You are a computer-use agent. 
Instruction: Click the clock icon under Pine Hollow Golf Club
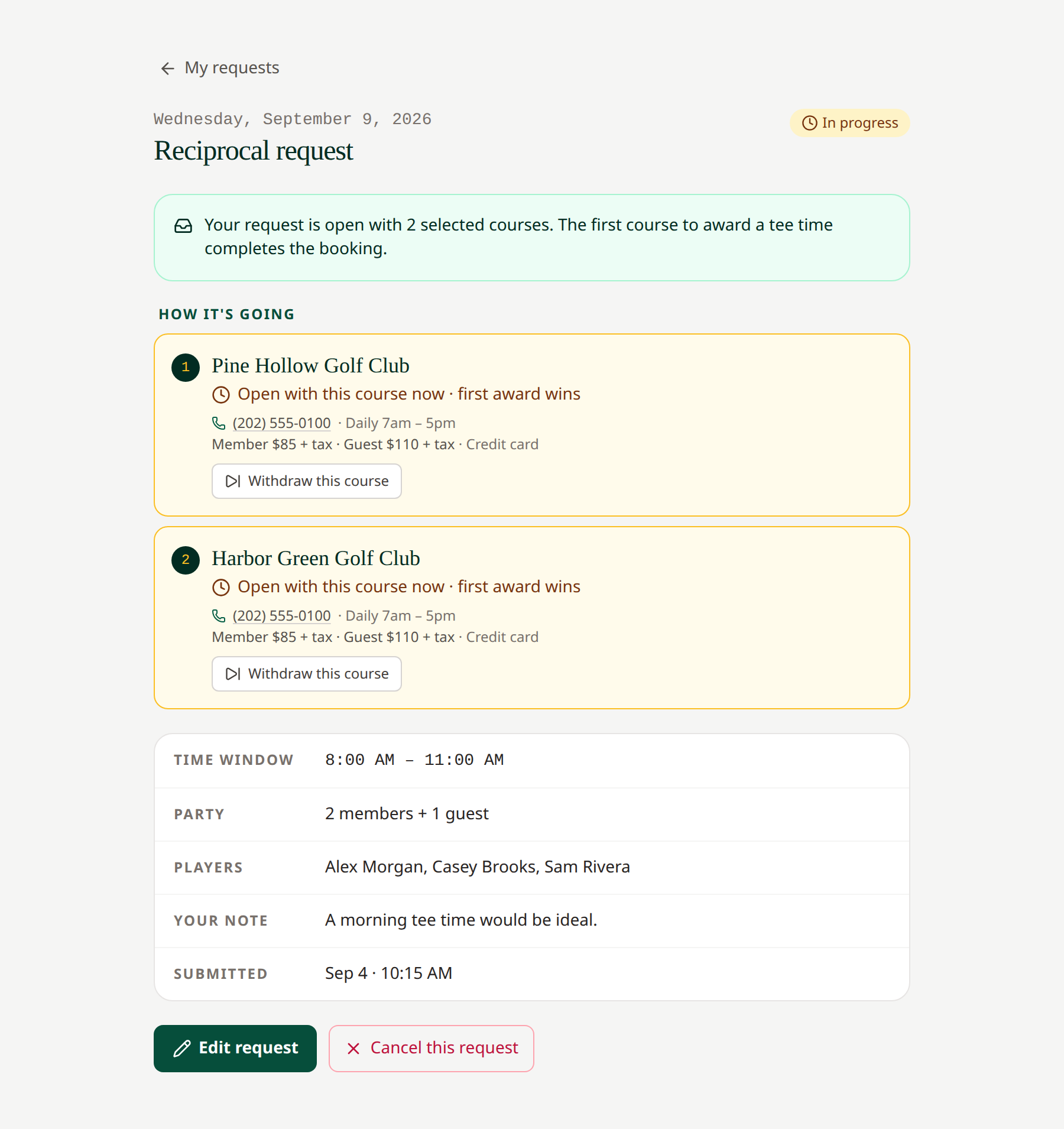[x=221, y=395]
